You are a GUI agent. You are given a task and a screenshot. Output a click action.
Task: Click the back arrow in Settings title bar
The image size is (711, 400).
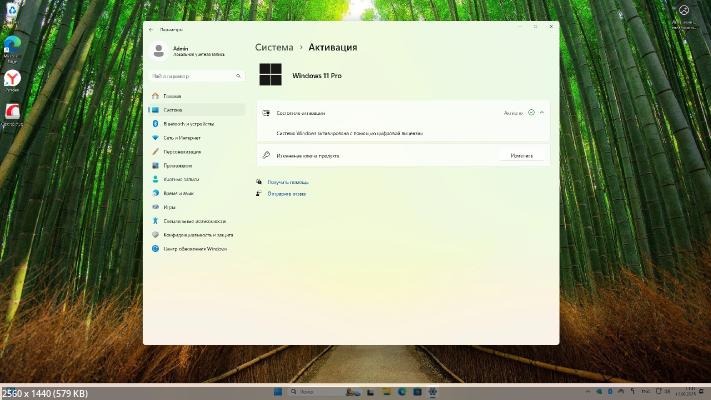coord(151,30)
